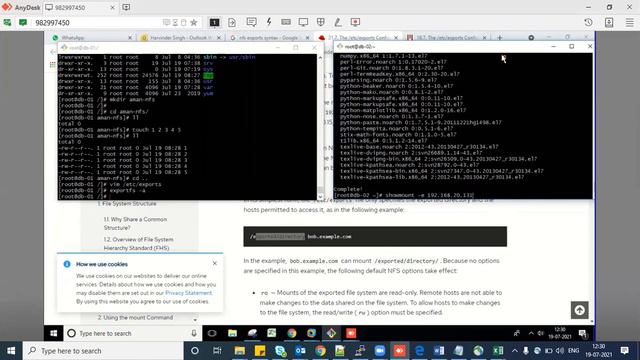Open new AnyDesk session tab button
Viewport: 640px width, 360px height.
click(x=126, y=7)
